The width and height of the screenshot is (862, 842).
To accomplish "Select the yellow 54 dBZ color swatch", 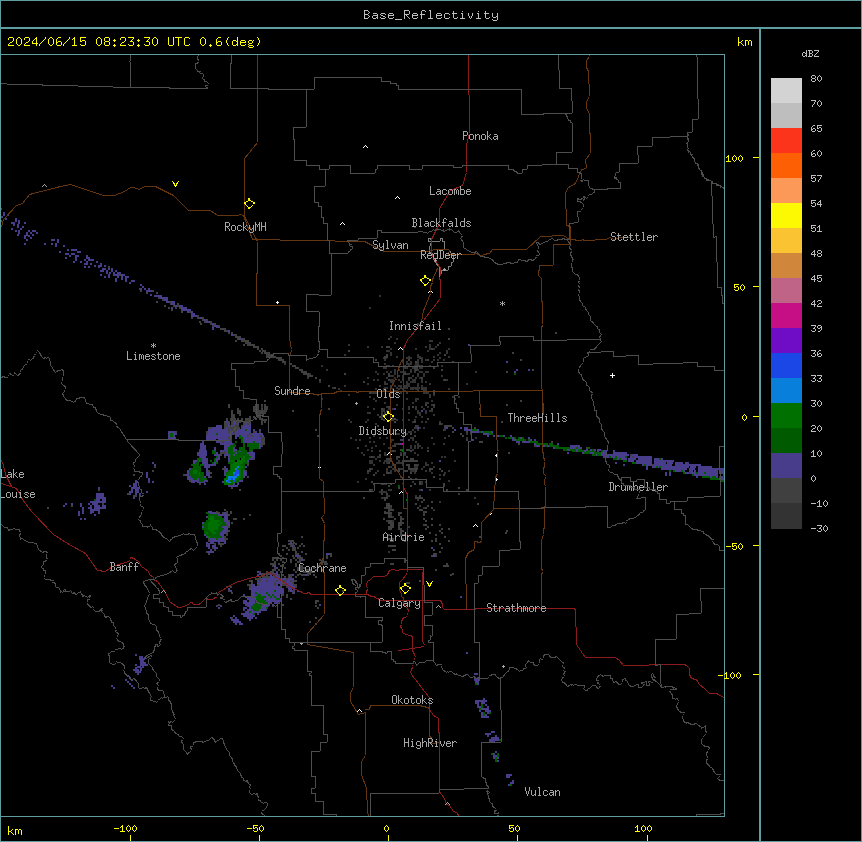I will point(786,215).
